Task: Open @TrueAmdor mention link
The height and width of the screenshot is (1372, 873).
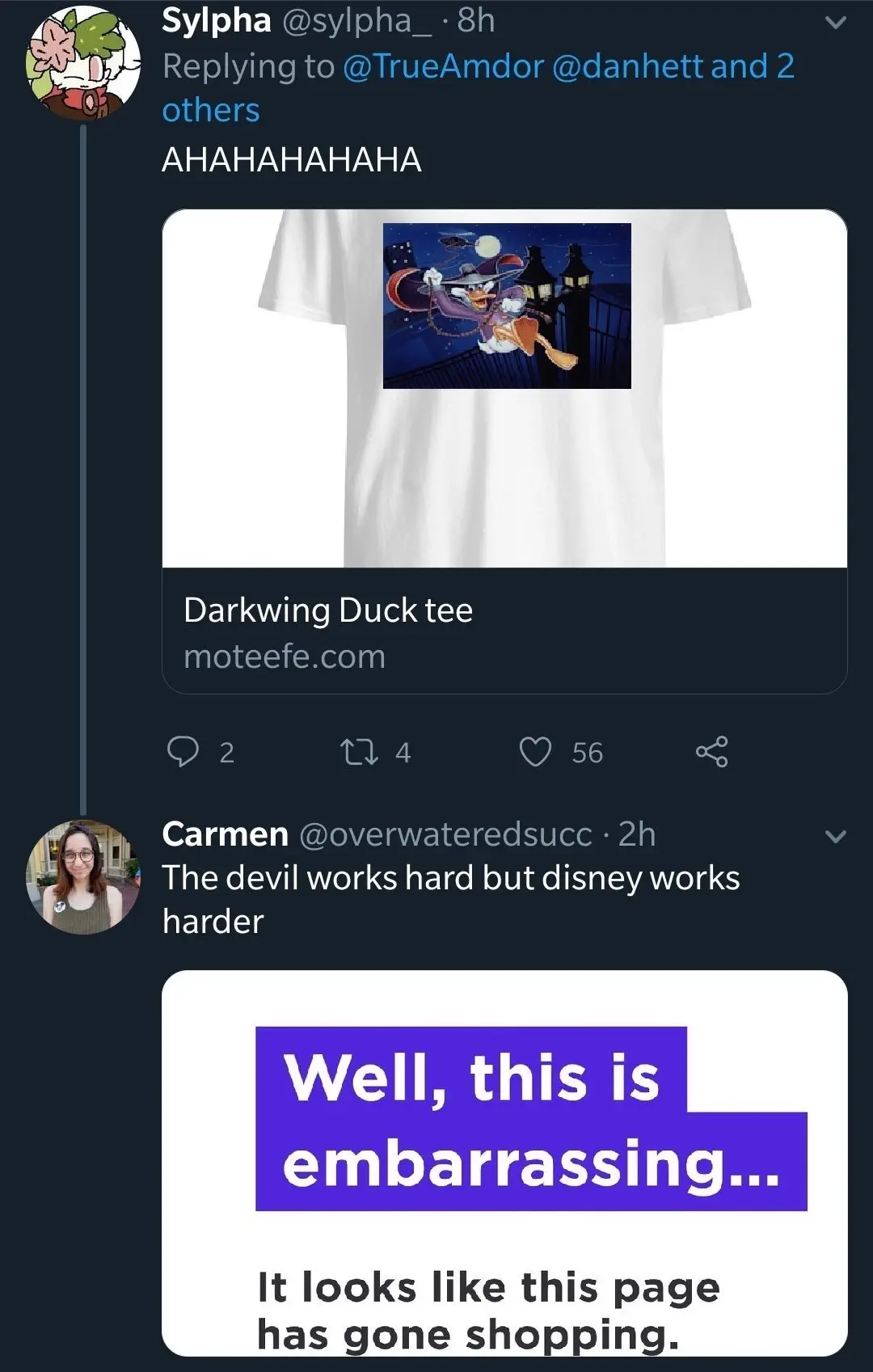Action: [443, 66]
